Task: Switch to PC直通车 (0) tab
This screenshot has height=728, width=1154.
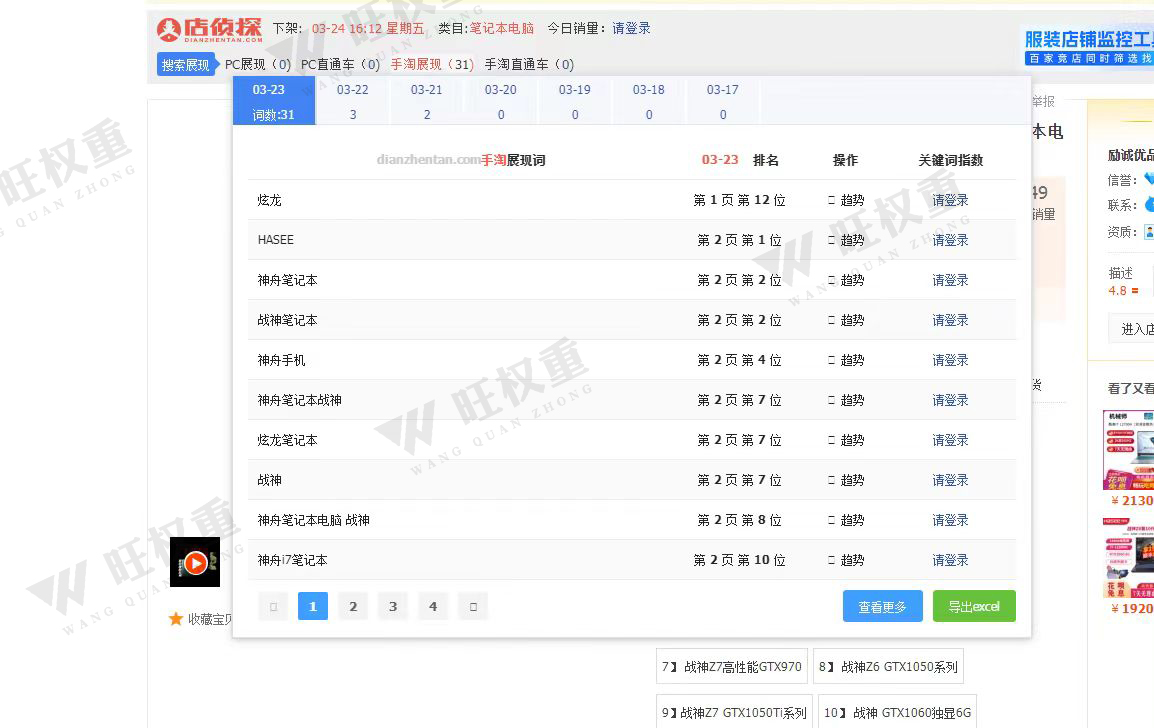Action: 340,65
